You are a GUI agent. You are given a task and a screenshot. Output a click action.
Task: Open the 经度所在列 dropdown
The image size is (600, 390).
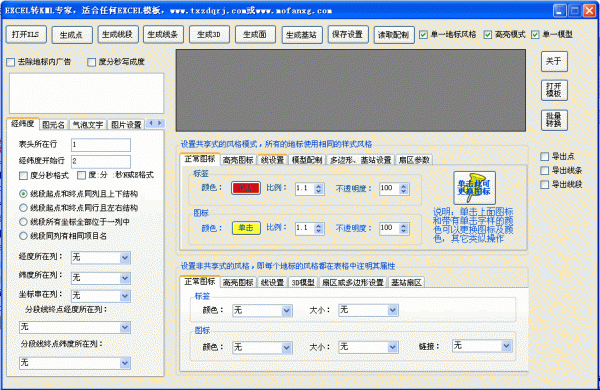coord(101,258)
